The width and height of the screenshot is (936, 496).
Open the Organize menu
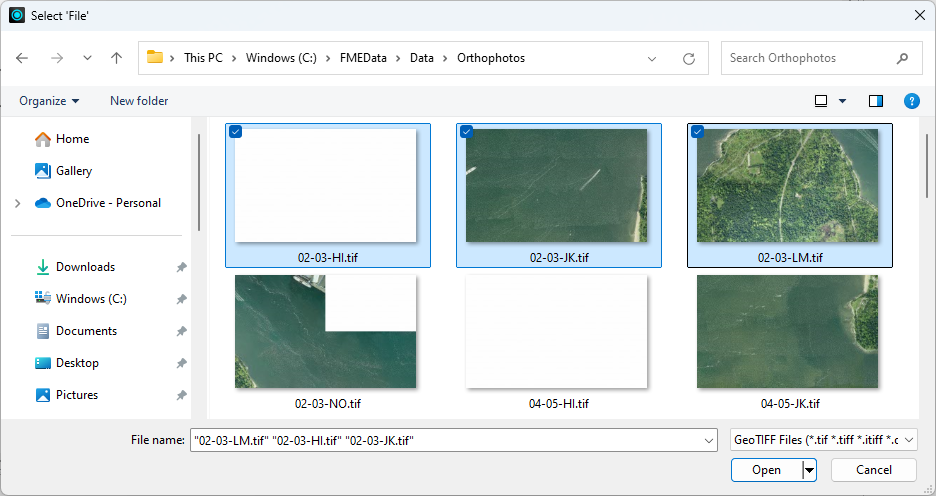[49, 101]
